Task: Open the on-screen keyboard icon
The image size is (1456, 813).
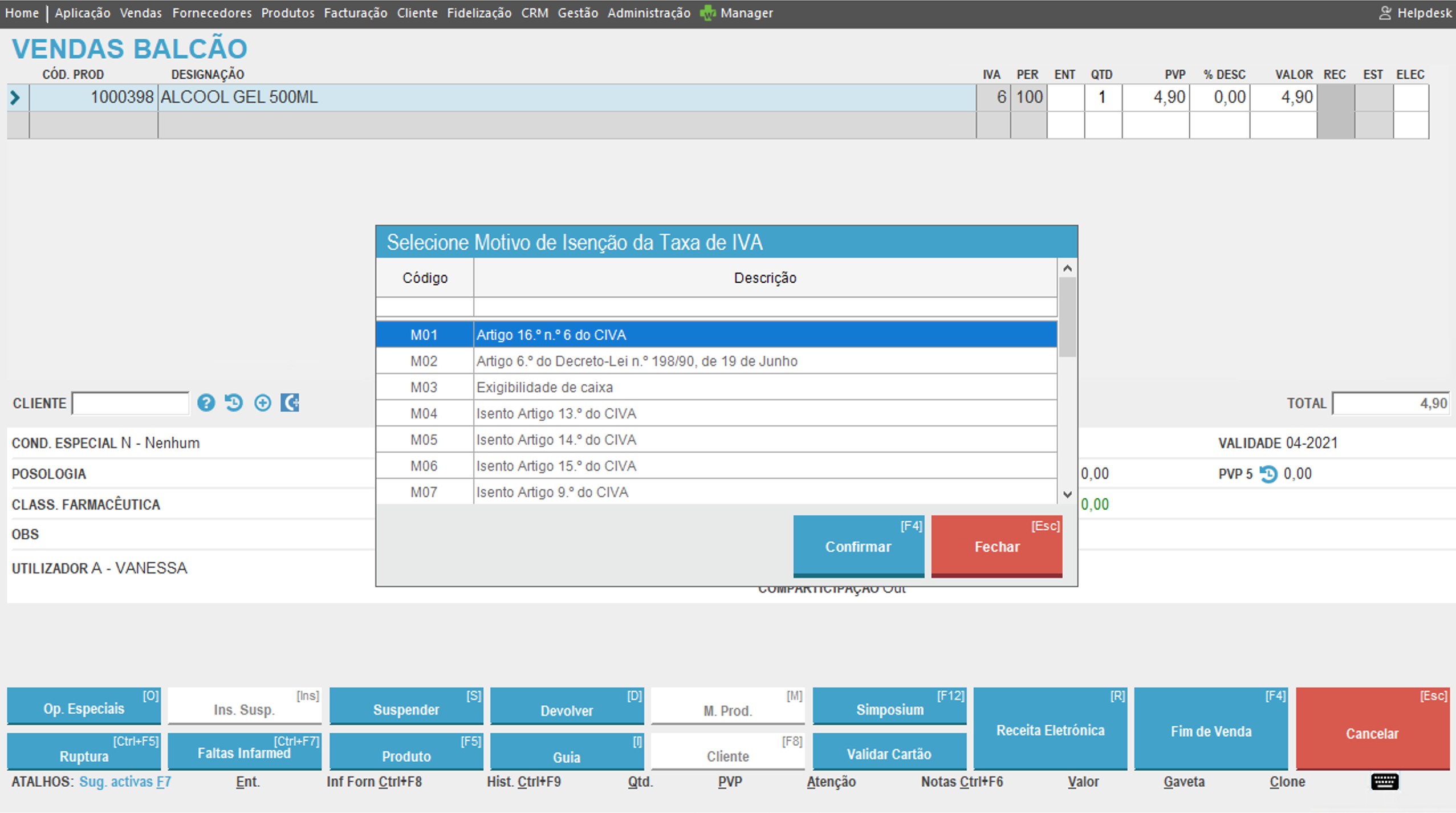Action: point(1384,781)
